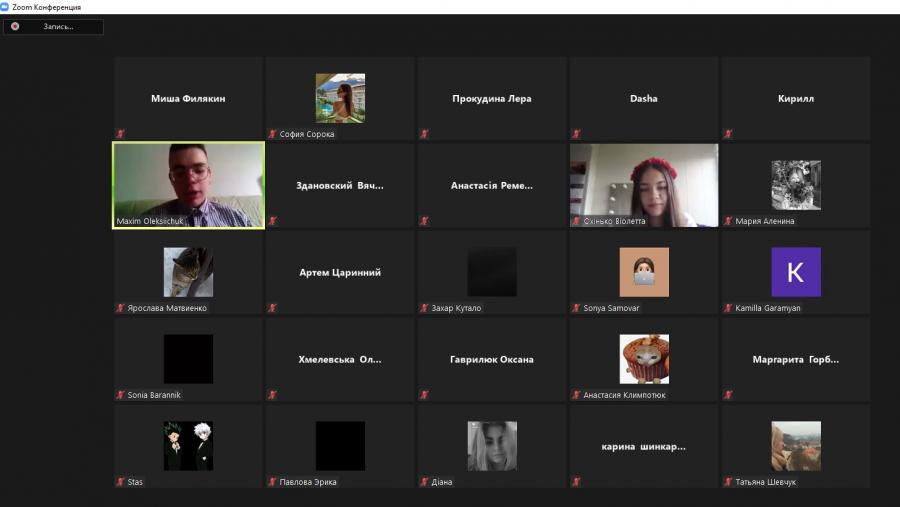Click the anime characters avatar of Stas
900x507 pixels.
tap(188, 446)
